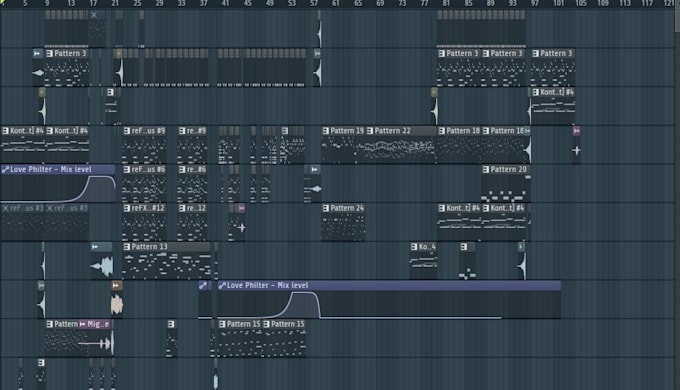Image resolution: width=680 pixels, height=390 pixels.
Task: Click the audio icon on Mig..e clip
Action: coord(82,324)
